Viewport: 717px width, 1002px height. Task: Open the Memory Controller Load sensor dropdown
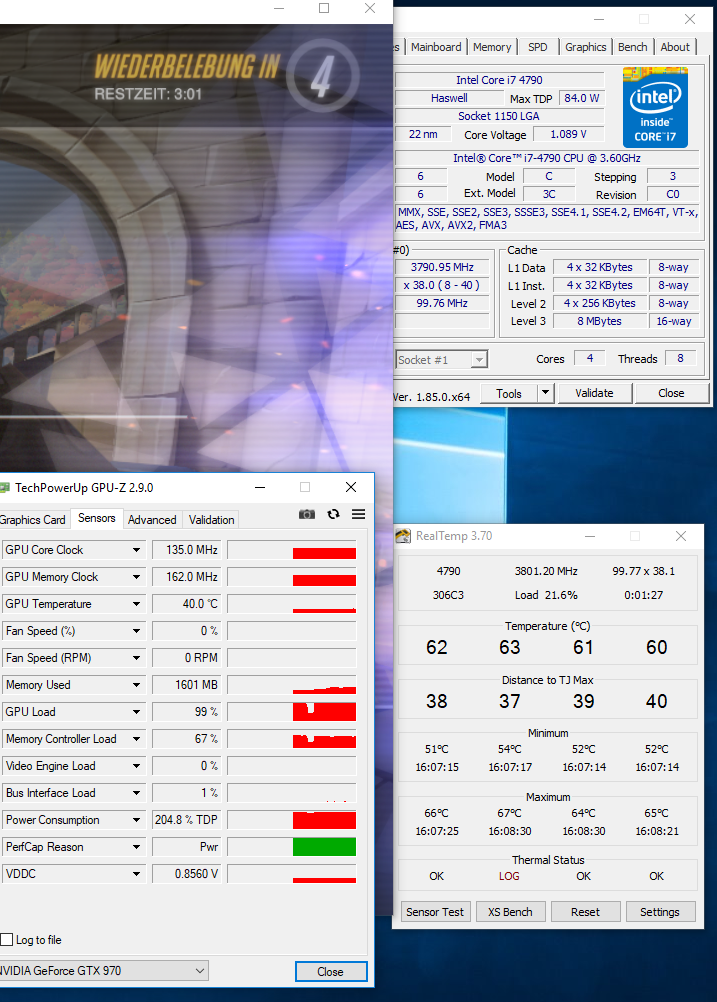point(136,739)
